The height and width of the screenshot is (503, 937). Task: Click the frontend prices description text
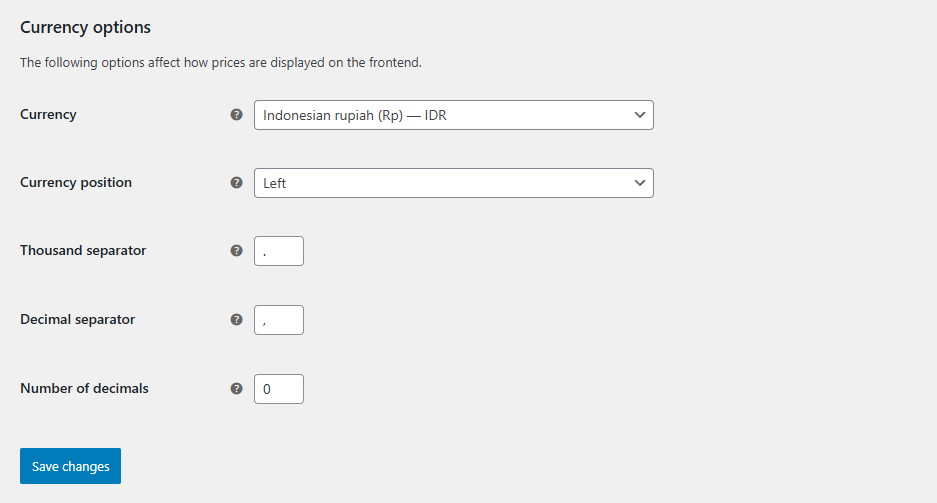pos(221,63)
